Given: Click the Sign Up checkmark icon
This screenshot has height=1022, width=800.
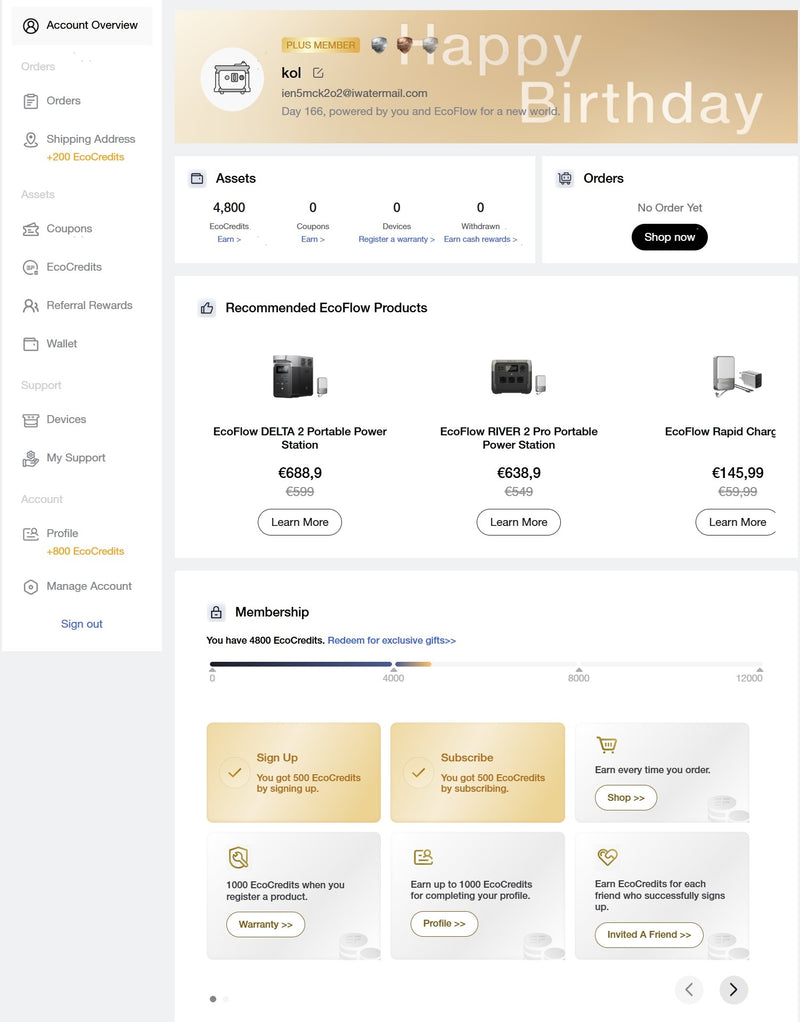Looking at the screenshot, I should tap(235, 772).
